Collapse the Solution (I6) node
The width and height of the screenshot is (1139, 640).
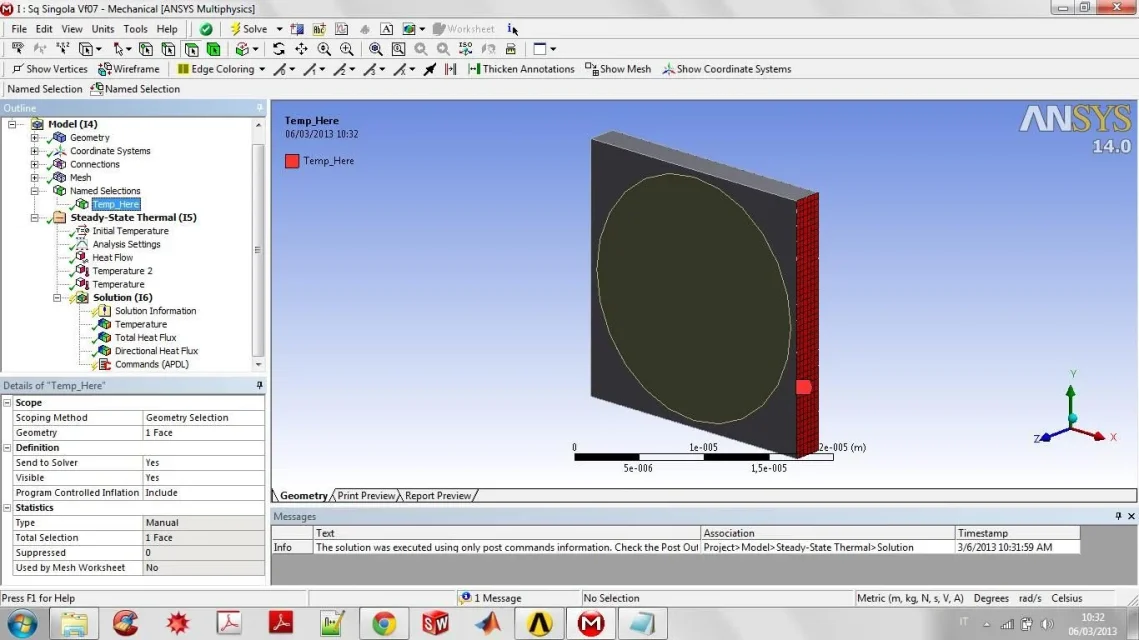tap(57, 298)
